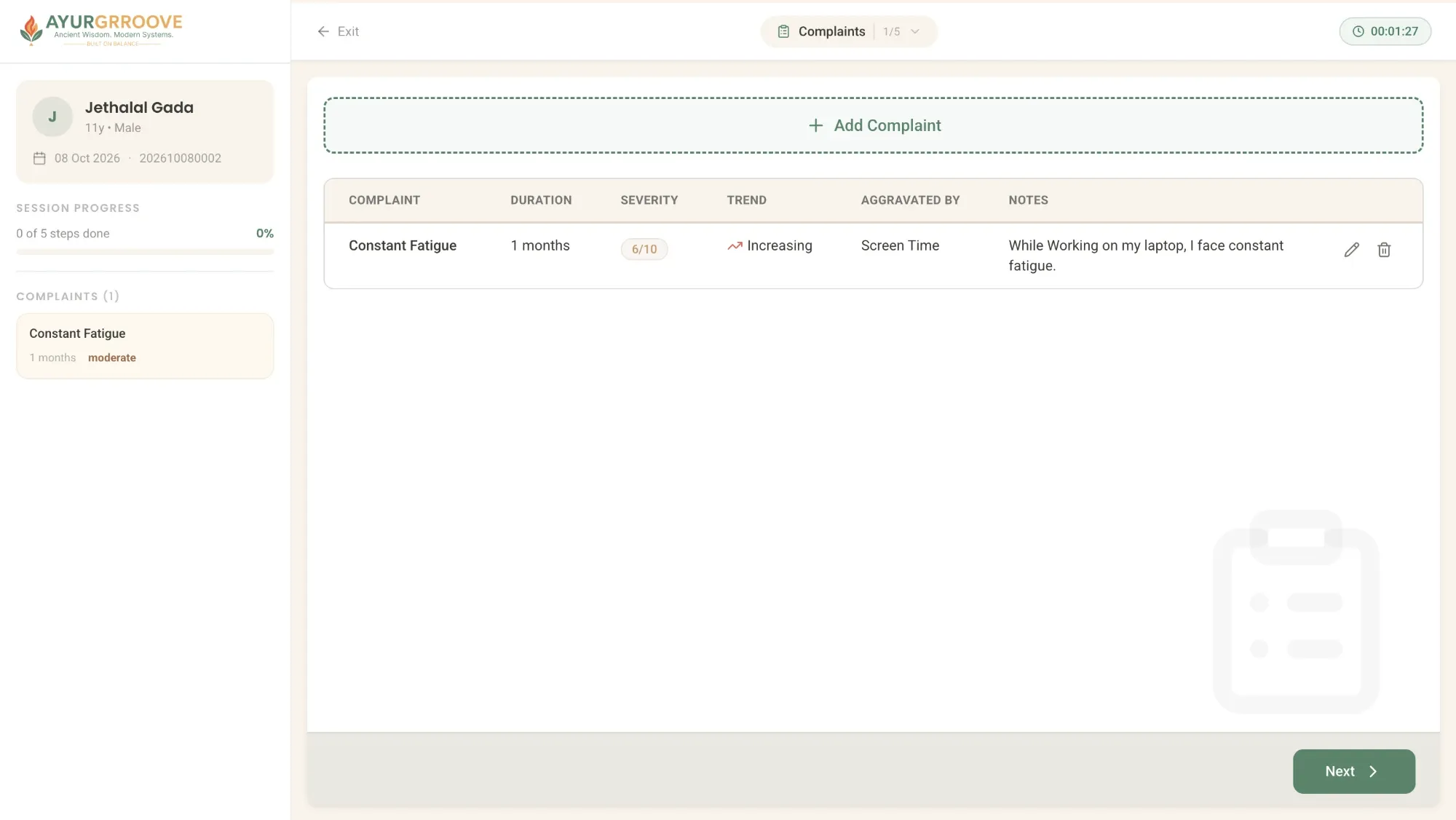Click the clipboard icon beside Complaints
Image resolution: width=1456 pixels, height=820 pixels.
tap(783, 31)
